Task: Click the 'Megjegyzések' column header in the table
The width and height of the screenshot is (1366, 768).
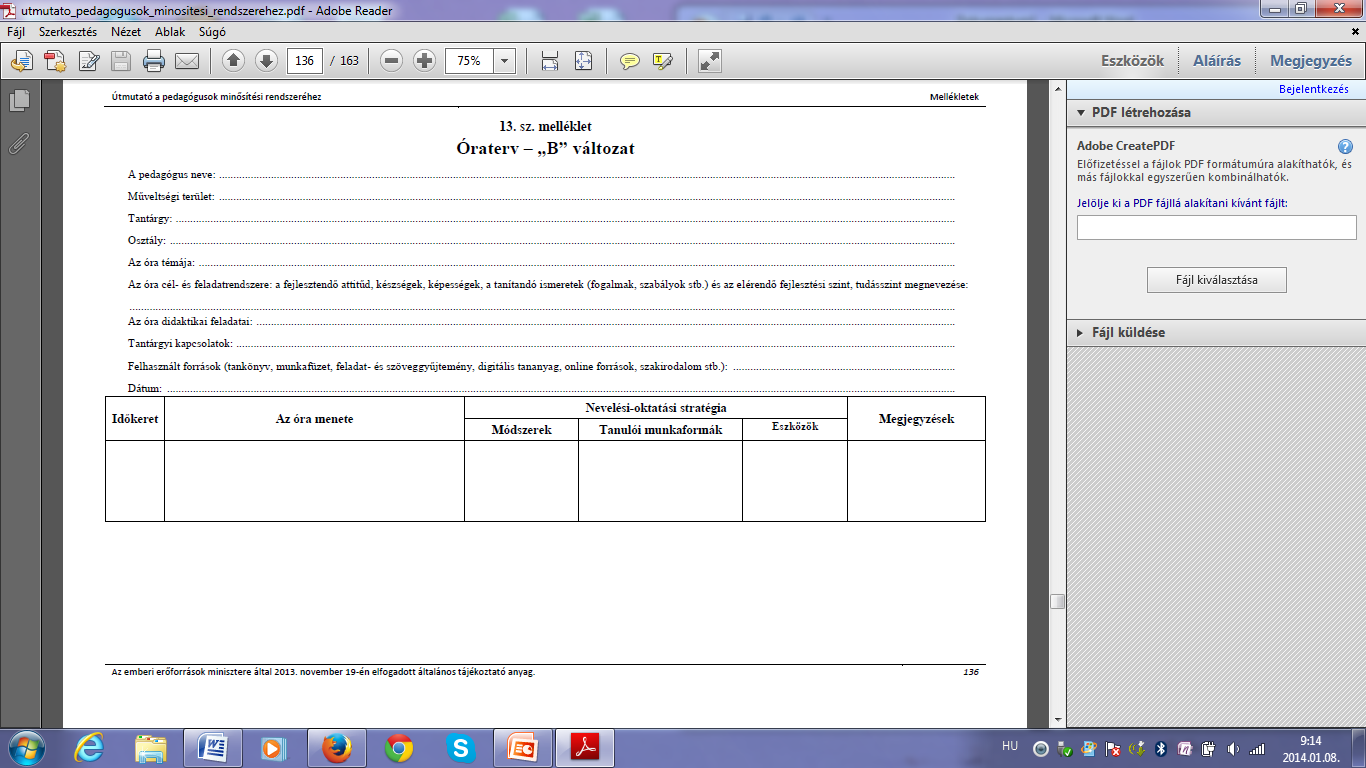Action: (916, 419)
